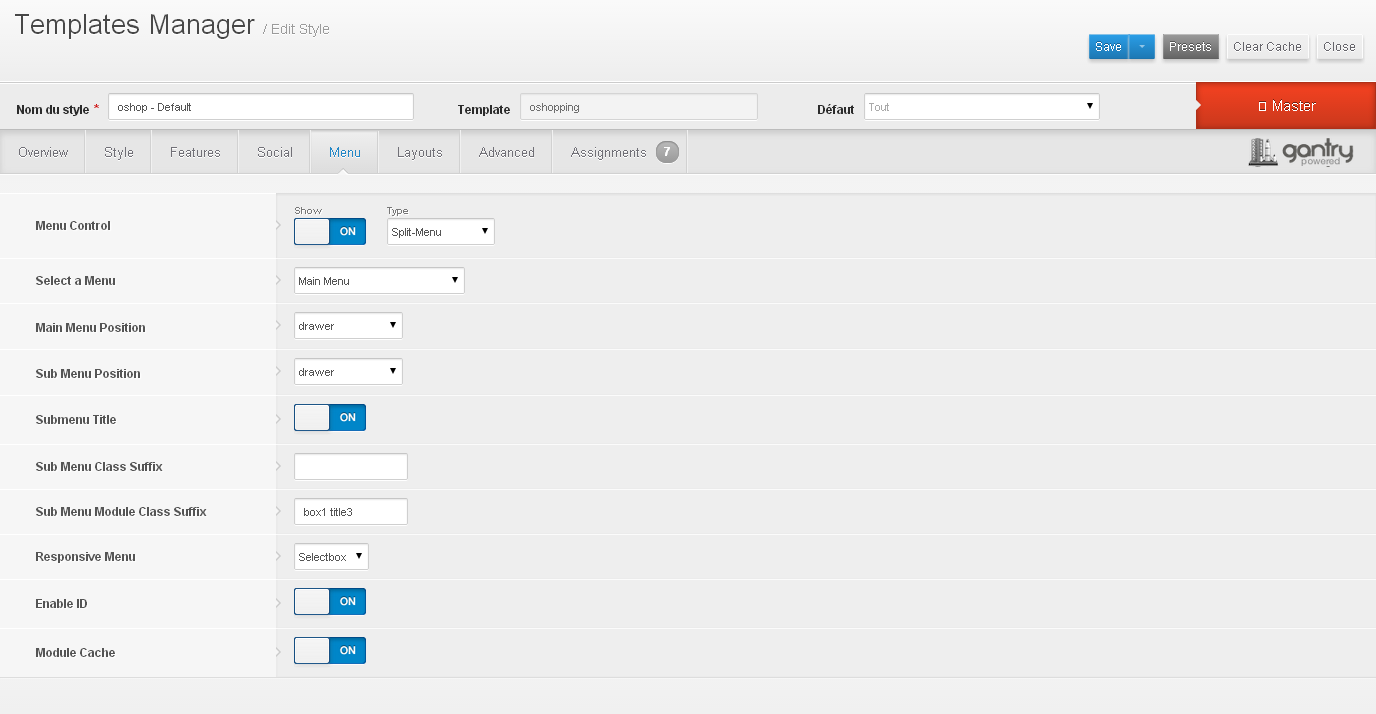Switch to the Style tab
This screenshot has height=714, width=1376.
click(118, 152)
